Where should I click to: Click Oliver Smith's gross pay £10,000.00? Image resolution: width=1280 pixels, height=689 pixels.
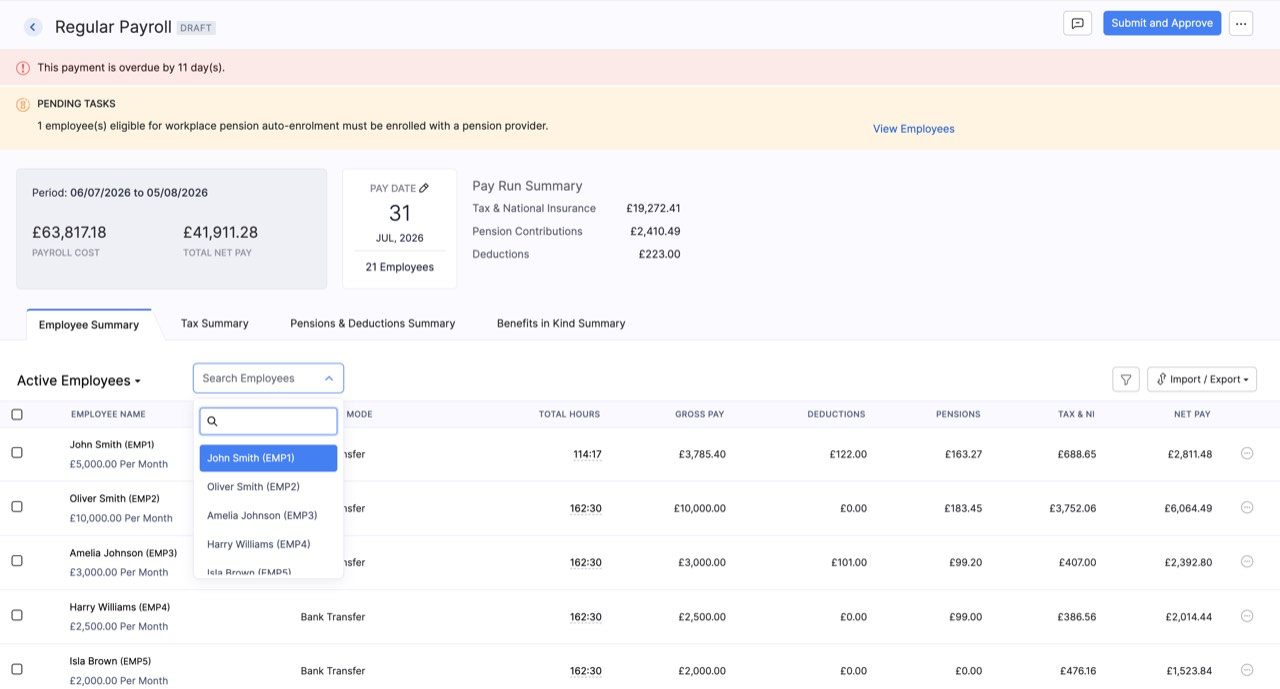[x=700, y=508]
